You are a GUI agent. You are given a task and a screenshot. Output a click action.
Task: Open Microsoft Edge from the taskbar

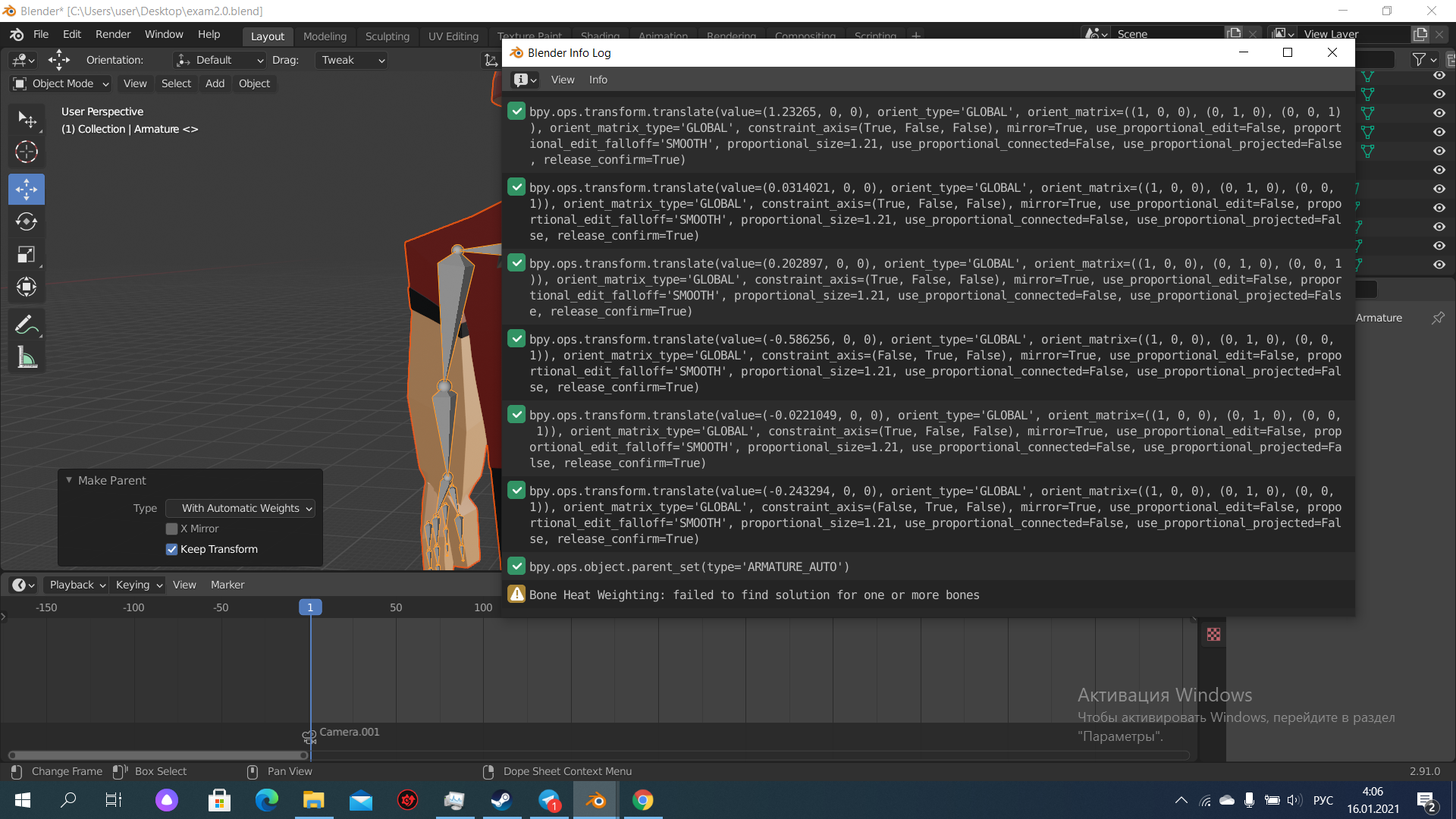coord(267,800)
